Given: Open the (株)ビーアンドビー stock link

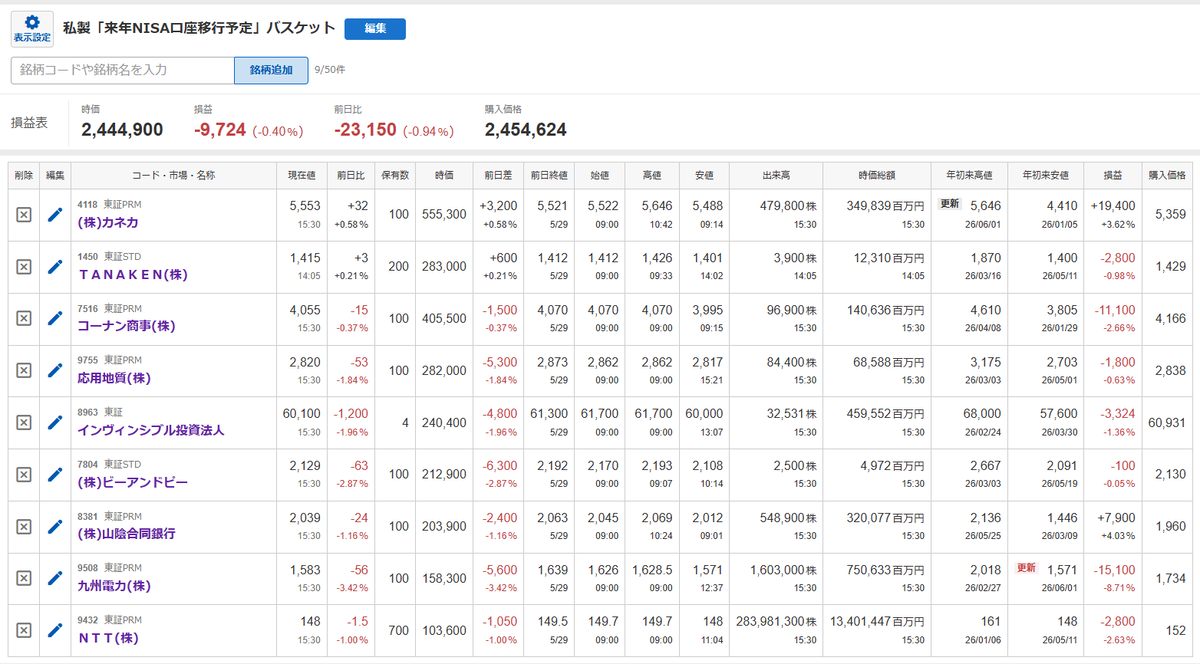Looking at the screenshot, I should click(x=133, y=482).
